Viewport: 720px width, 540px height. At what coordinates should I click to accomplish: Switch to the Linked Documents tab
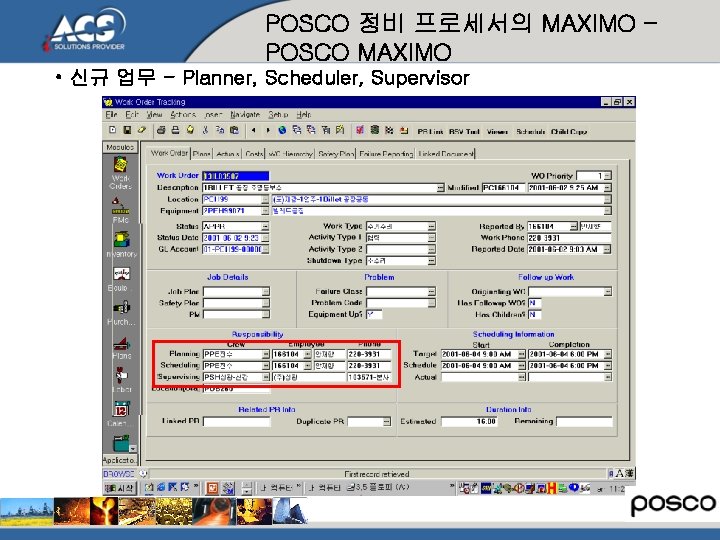click(445, 154)
